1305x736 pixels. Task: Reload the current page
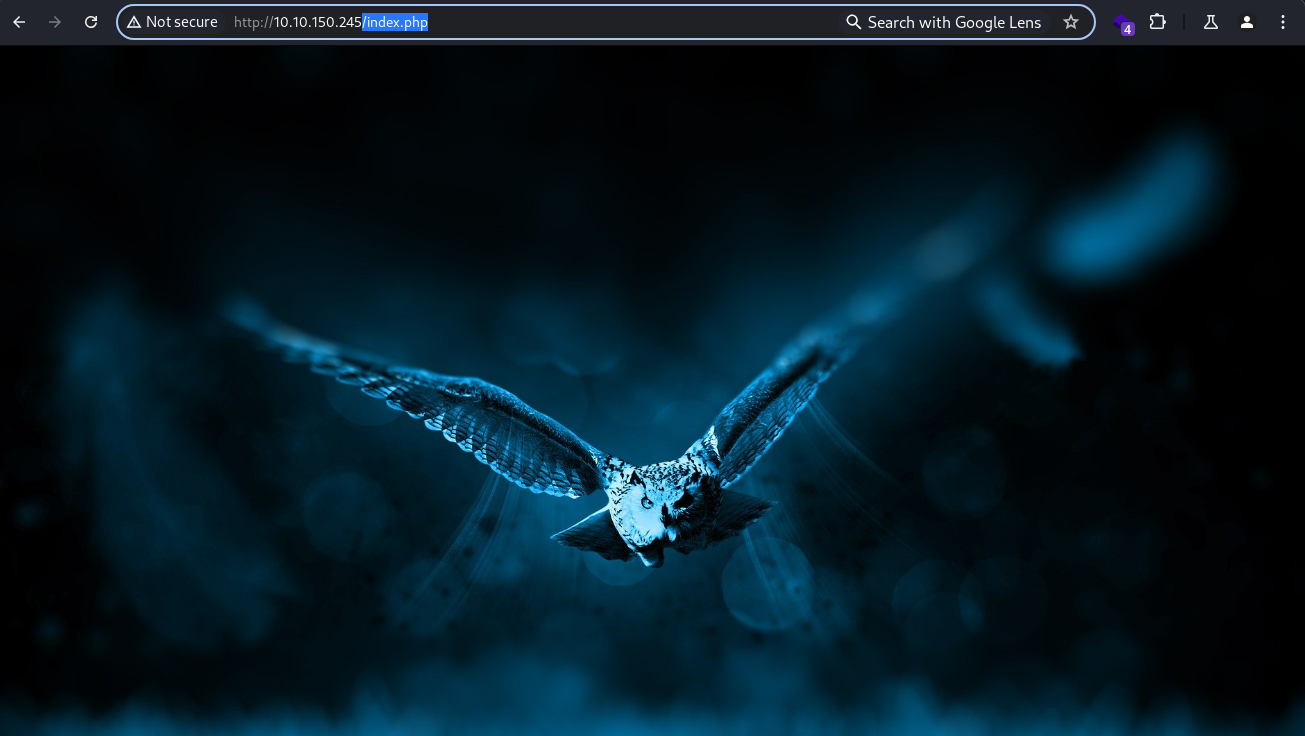[91, 22]
